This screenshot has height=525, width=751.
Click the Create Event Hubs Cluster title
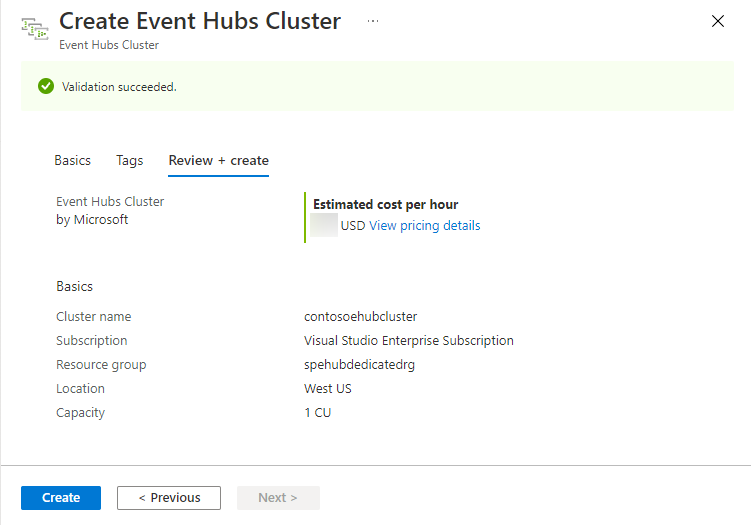click(x=200, y=21)
